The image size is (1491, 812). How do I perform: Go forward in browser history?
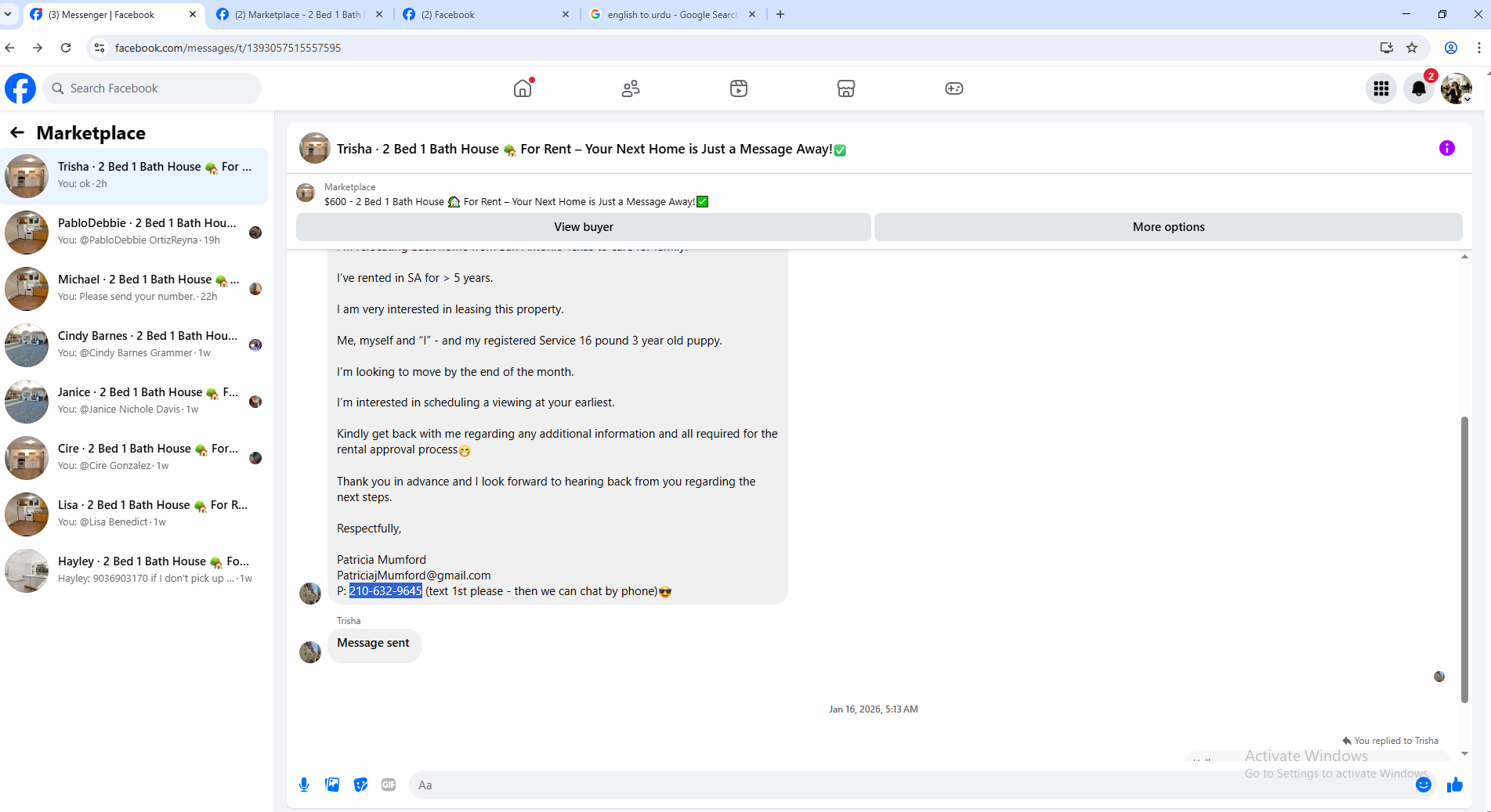(38, 48)
